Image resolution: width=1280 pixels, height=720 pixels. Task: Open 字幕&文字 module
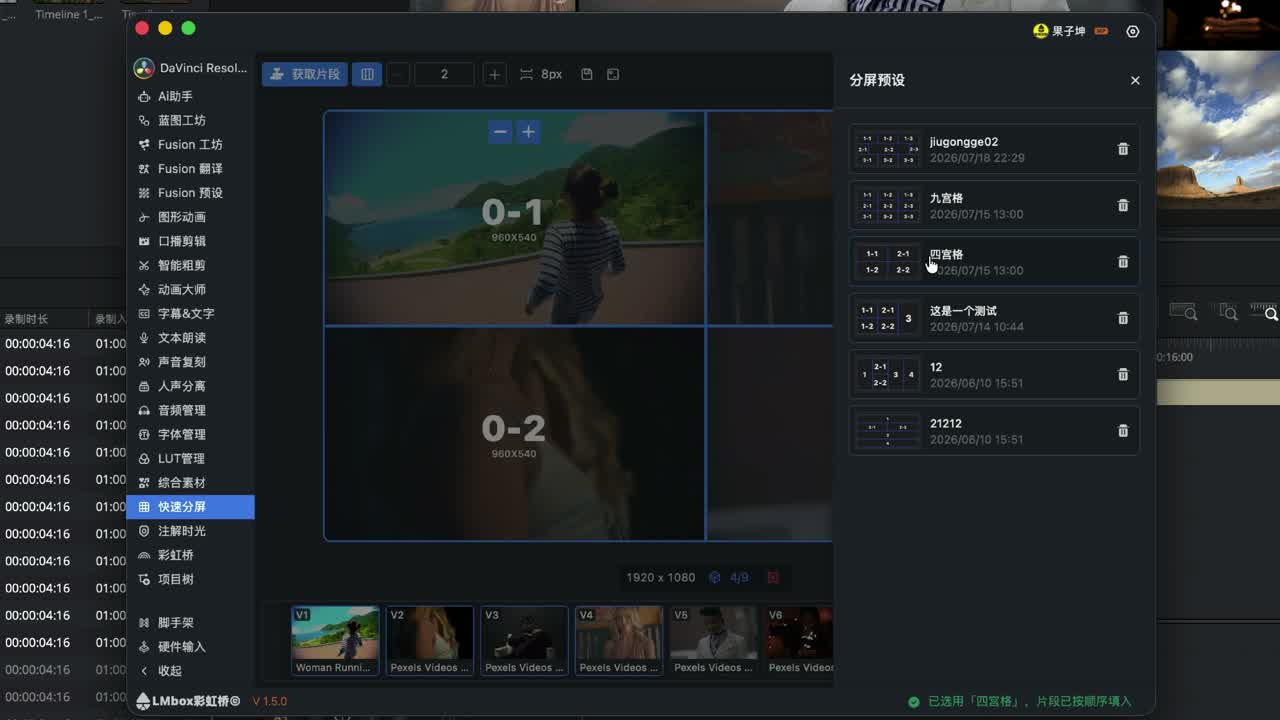[x=190, y=313]
